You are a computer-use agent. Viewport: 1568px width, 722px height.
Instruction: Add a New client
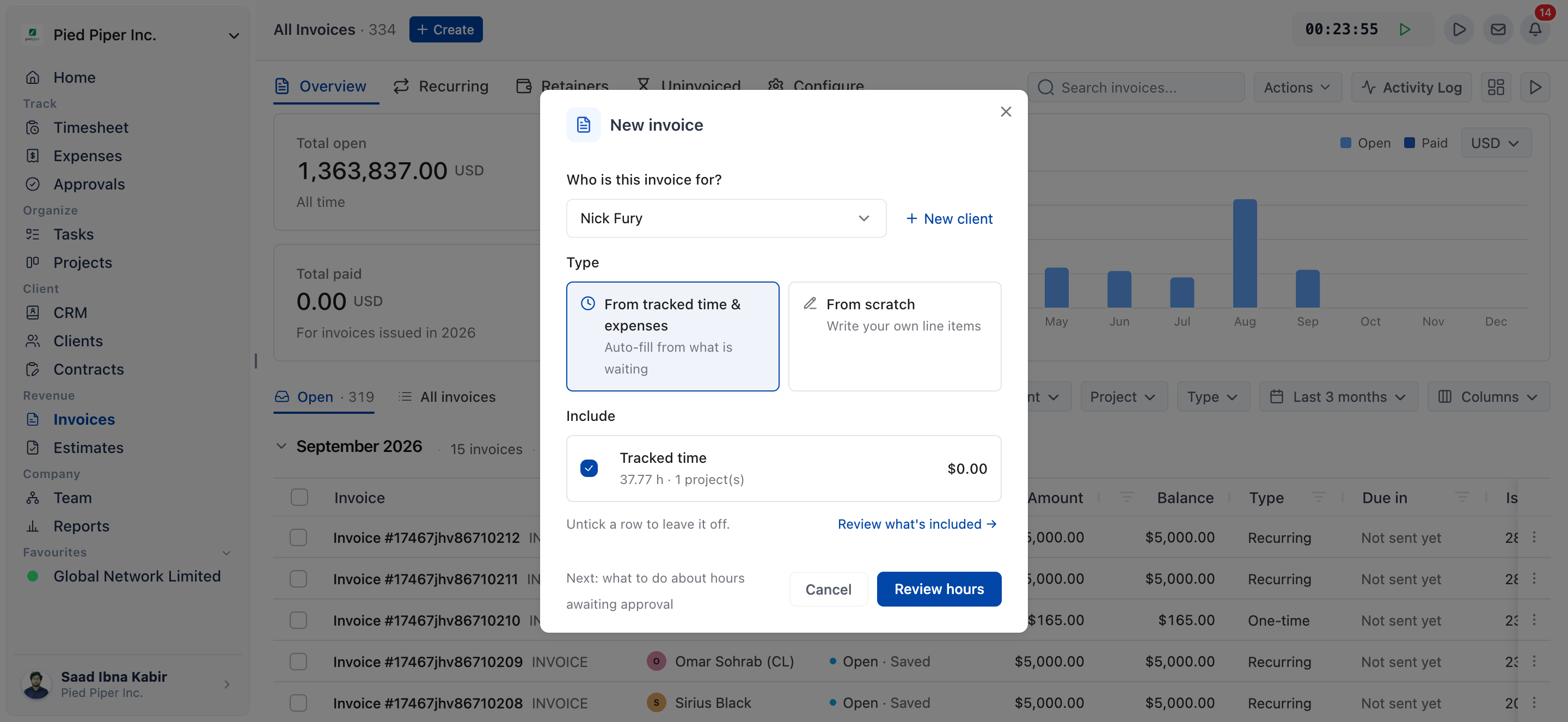pos(949,218)
